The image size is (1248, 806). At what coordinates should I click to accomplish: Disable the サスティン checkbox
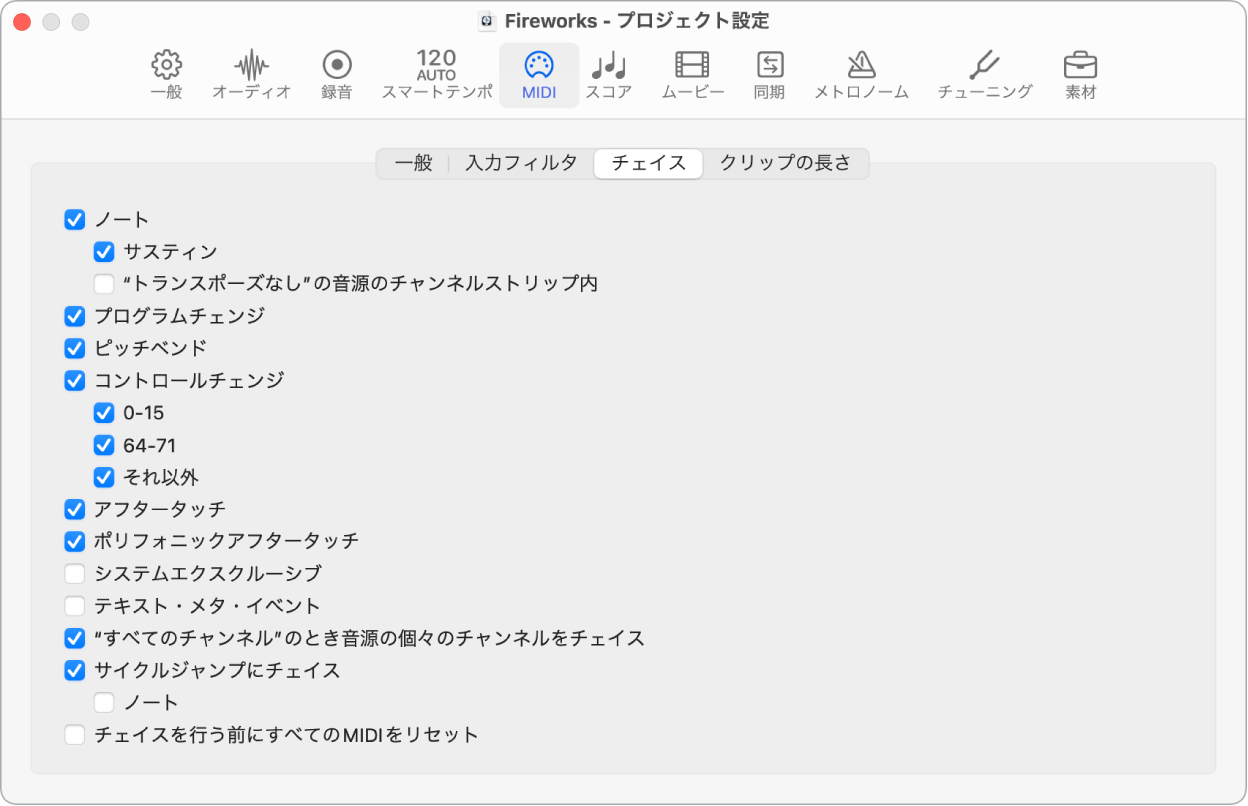tap(104, 251)
